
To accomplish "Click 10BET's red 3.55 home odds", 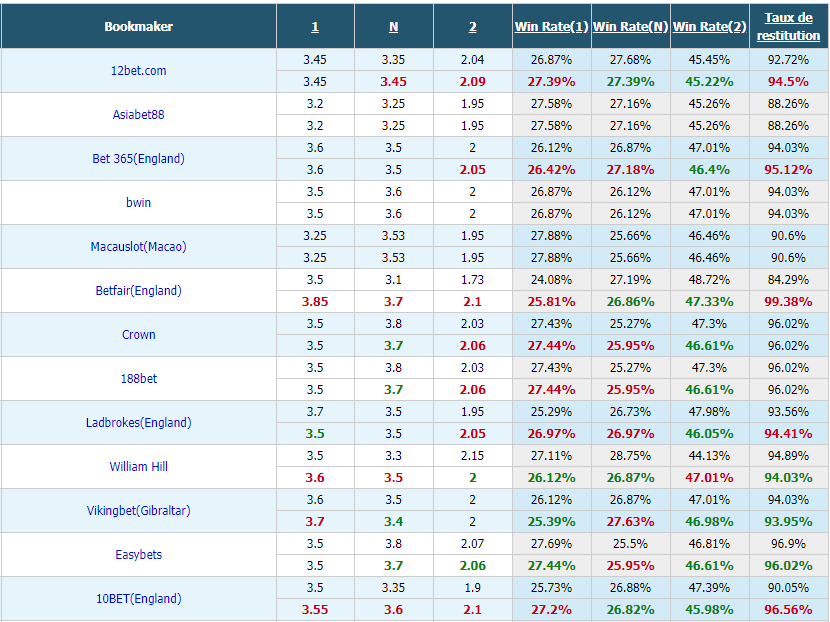I will [315, 609].
